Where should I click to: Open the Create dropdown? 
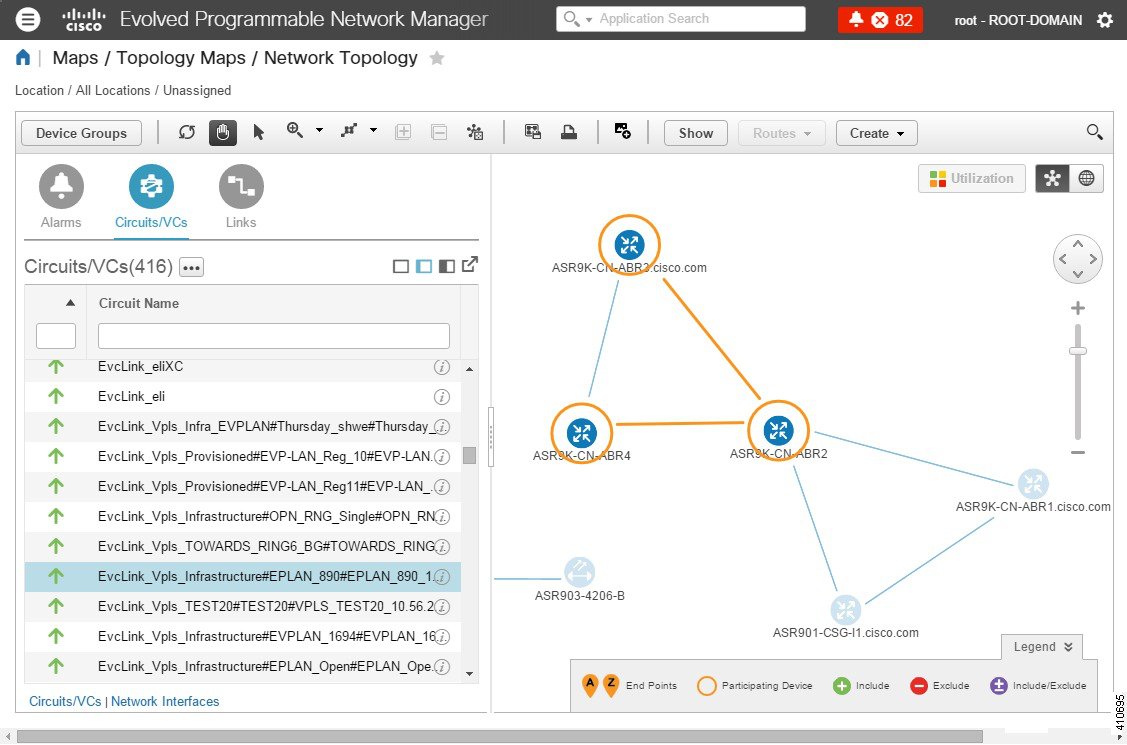click(876, 132)
